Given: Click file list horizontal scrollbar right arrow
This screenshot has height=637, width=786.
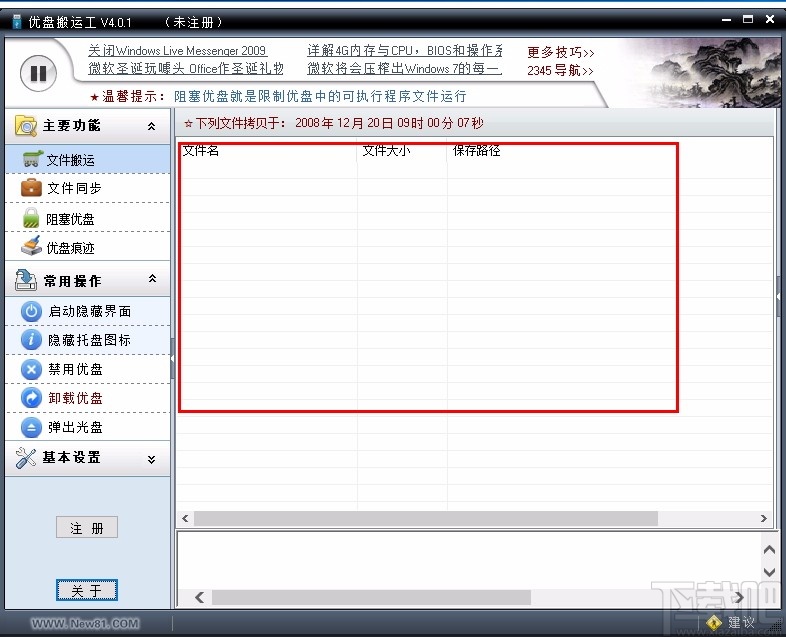Looking at the screenshot, I should (x=763, y=518).
